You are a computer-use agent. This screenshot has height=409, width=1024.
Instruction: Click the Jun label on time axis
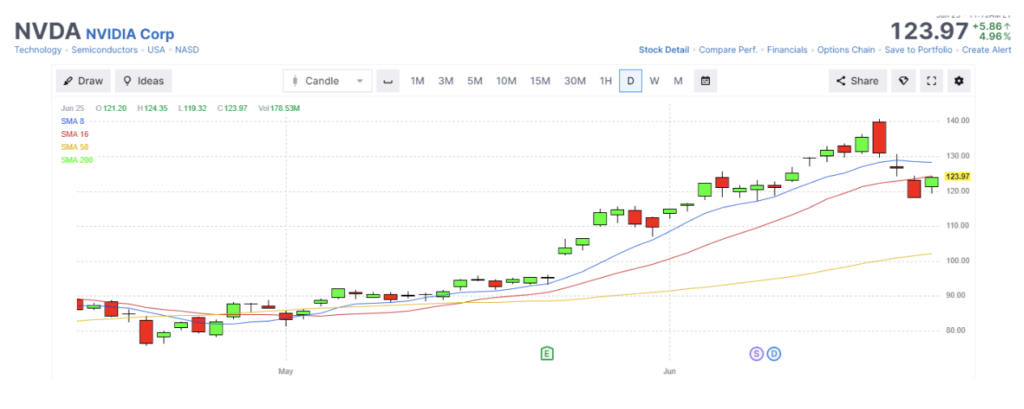669,371
